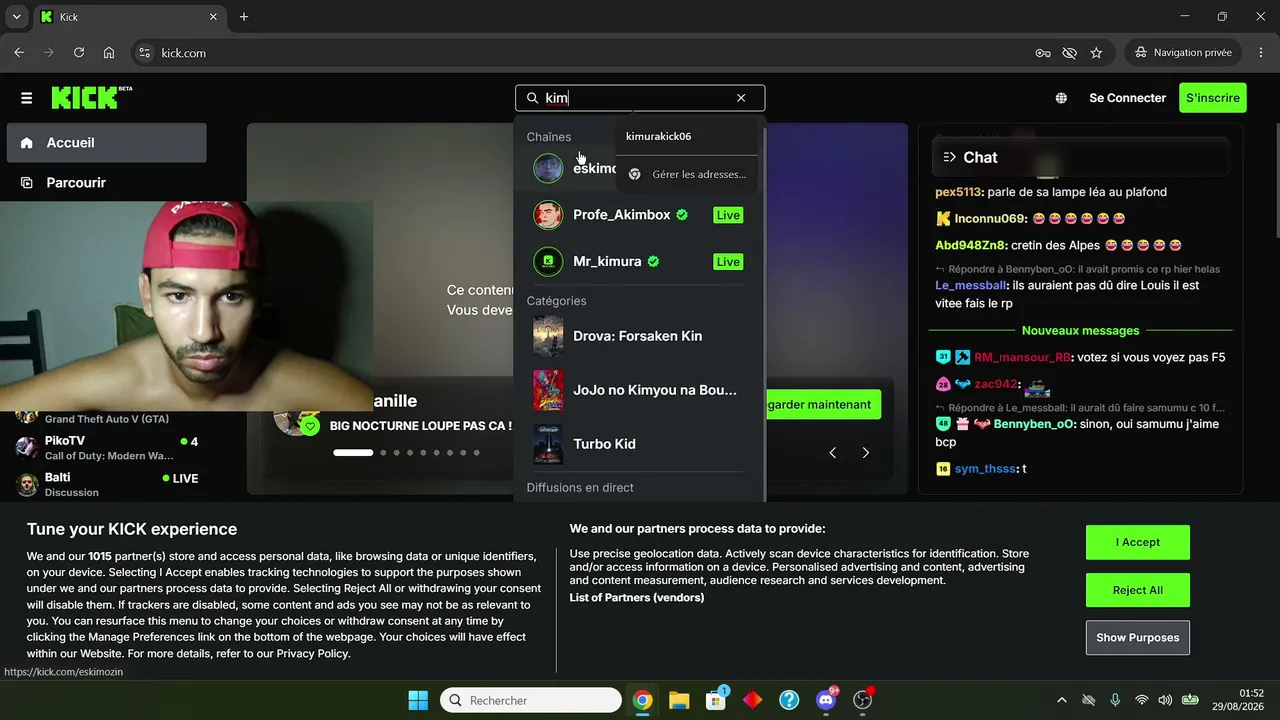Open chat user Bennyben_oO profile

(1031, 424)
